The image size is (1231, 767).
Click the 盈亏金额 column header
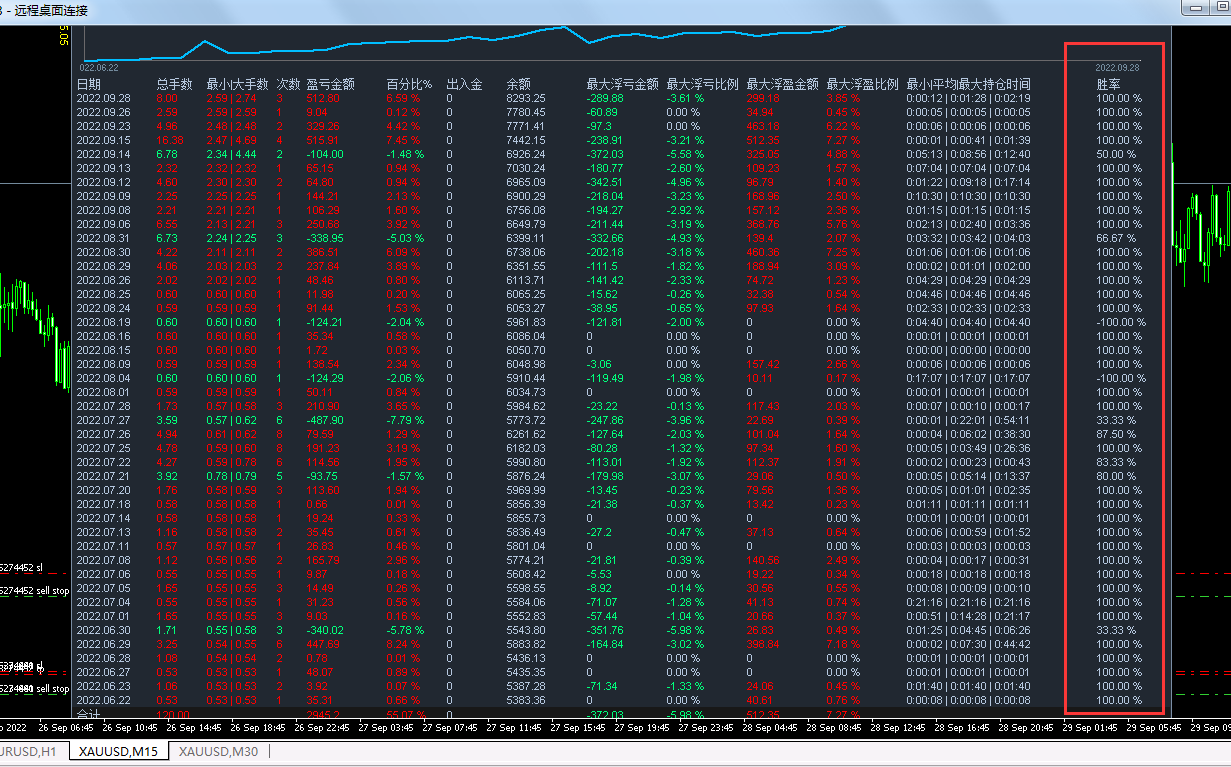[x=330, y=84]
